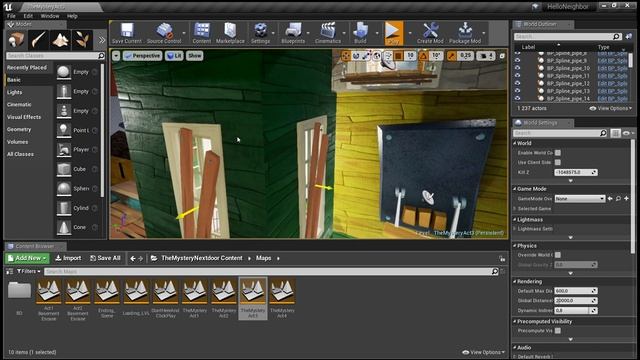Open the Edit menu
This screenshot has height=360, width=640.
(x=28, y=16)
